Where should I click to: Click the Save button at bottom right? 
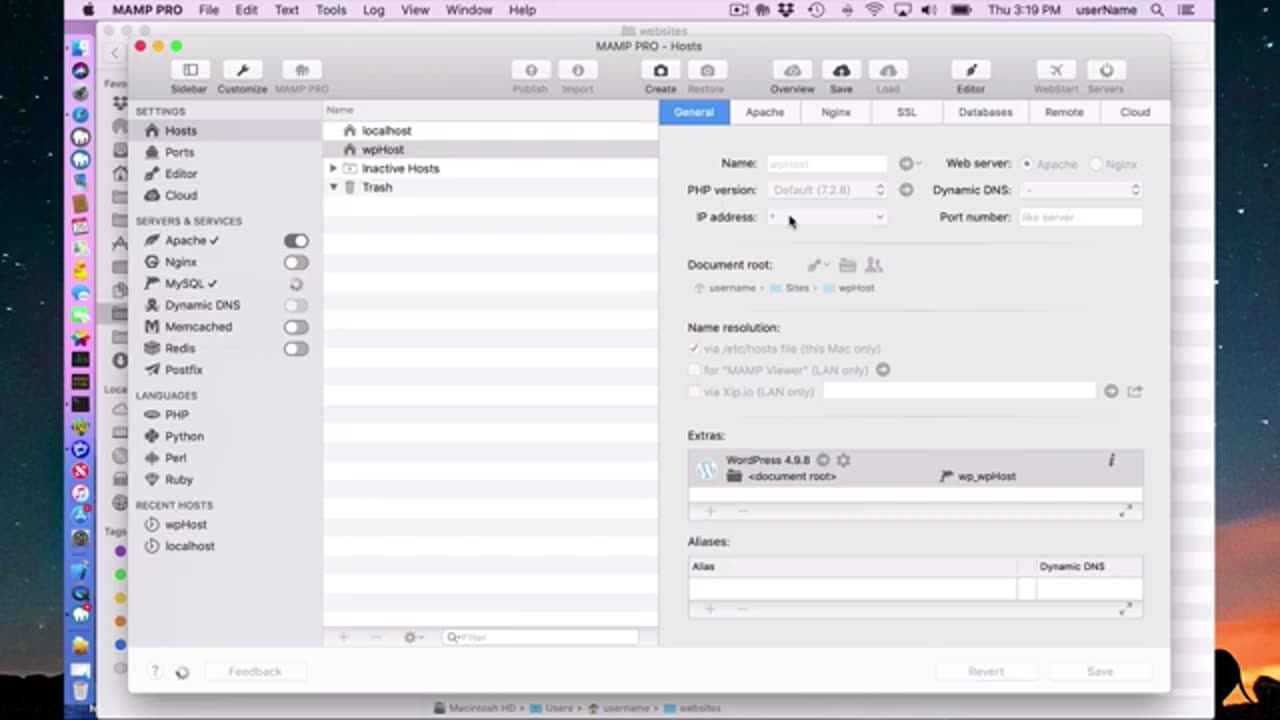[1100, 672]
